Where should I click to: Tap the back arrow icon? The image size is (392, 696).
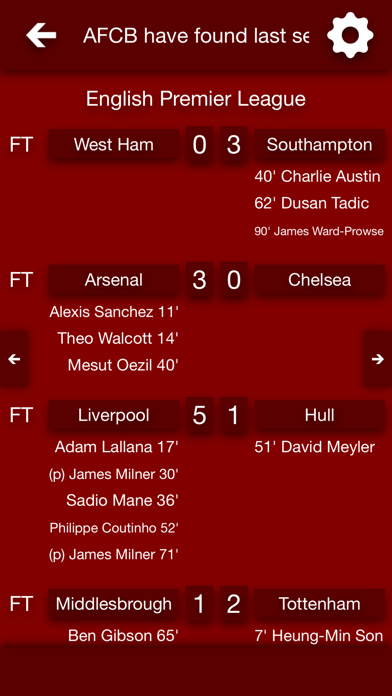(x=41, y=35)
